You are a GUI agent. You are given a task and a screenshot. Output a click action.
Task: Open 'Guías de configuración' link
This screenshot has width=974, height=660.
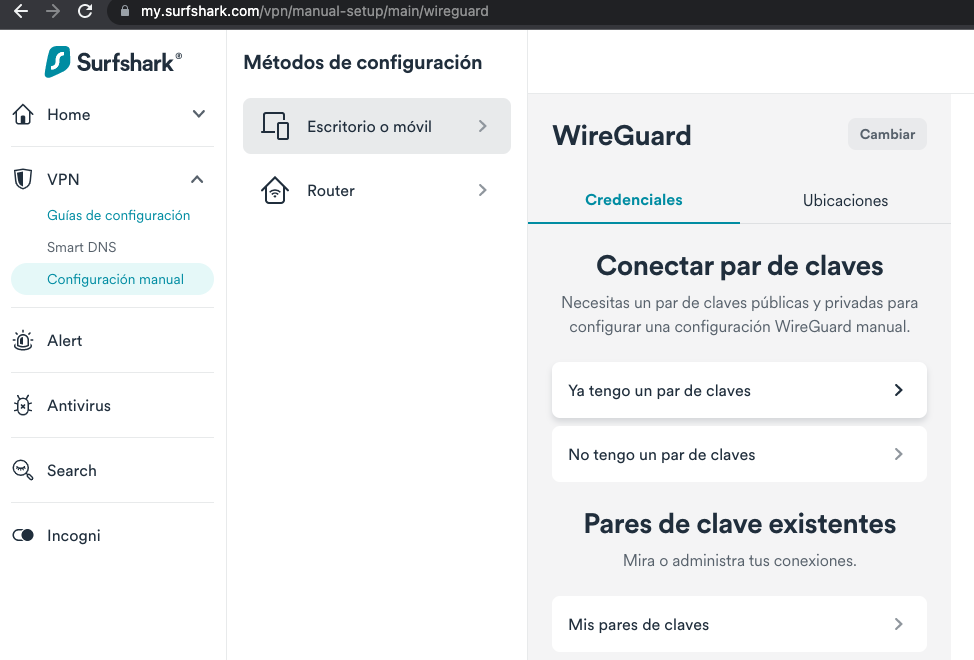tap(118, 215)
